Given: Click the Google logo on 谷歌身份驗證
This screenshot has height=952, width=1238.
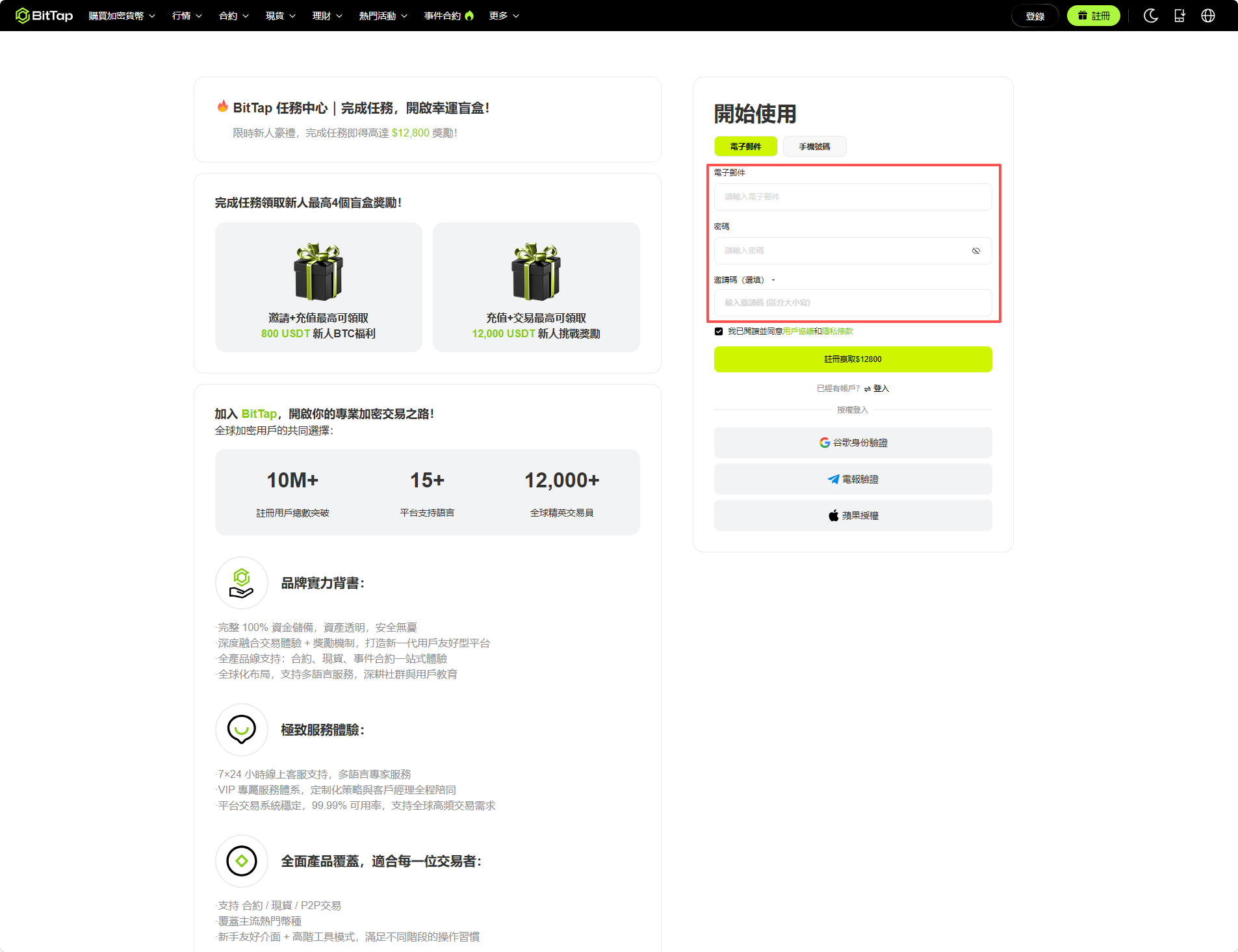Looking at the screenshot, I should (825, 443).
